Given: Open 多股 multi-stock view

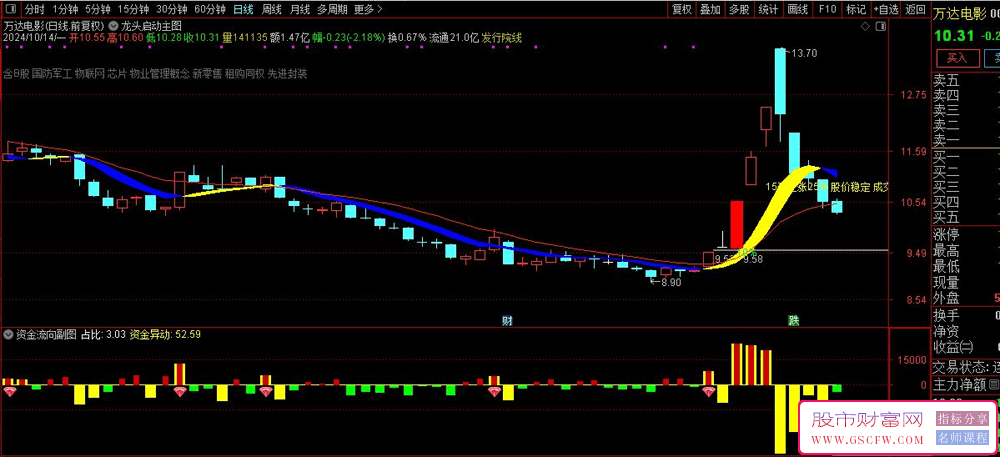Looking at the screenshot, I should click(739, 10).
